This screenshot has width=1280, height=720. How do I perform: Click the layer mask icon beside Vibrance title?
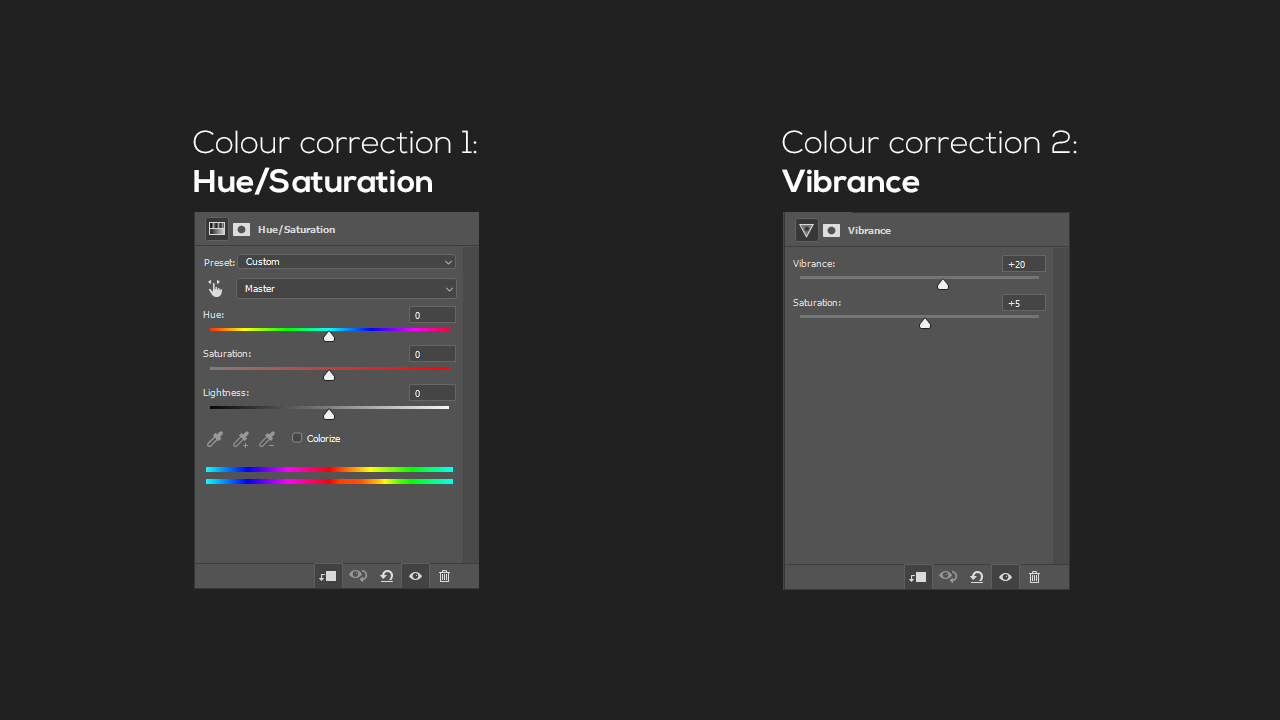point(831,230)
